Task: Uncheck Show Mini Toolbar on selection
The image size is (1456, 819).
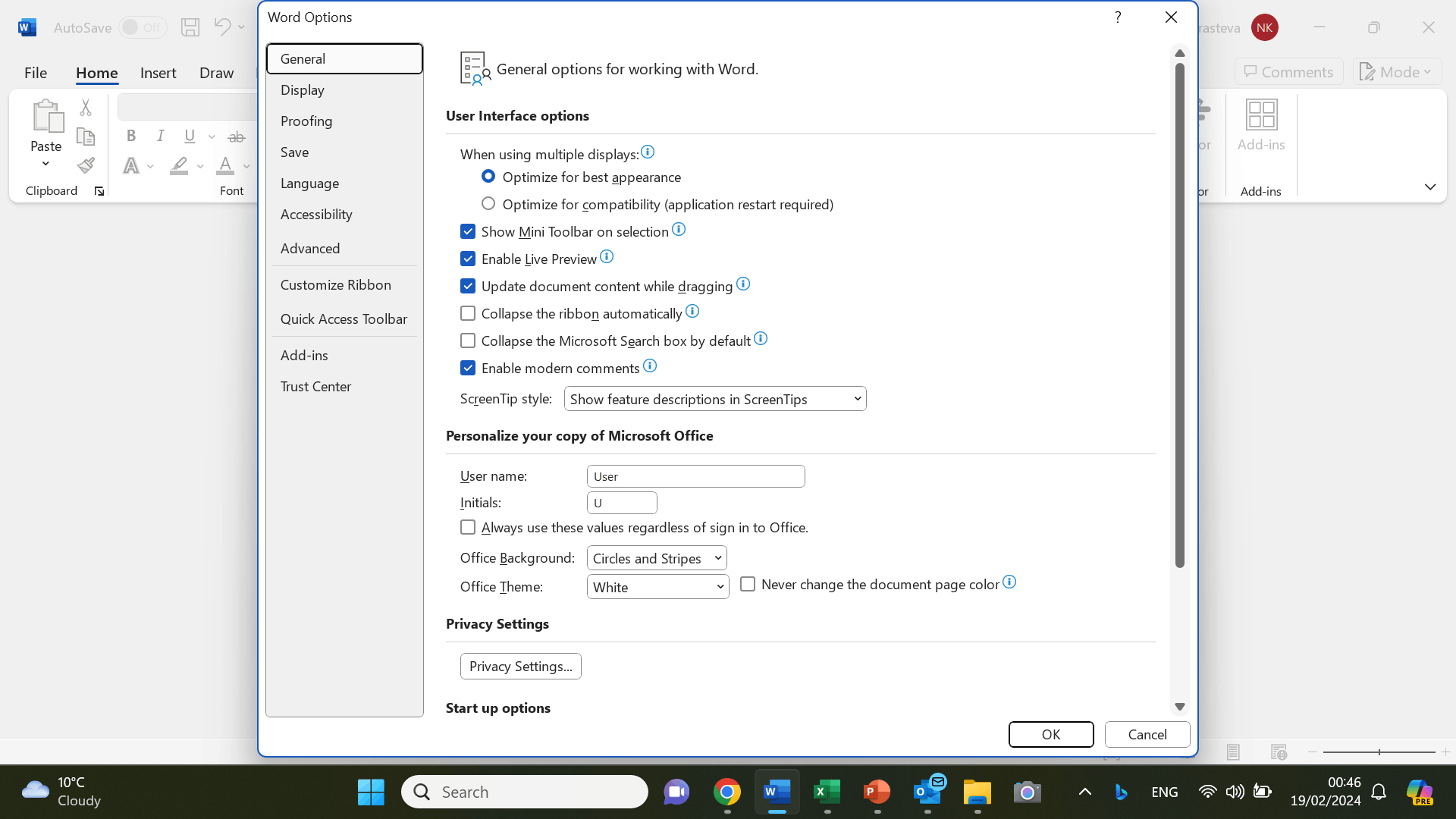Action: pyautogui.click(x=468, y=231)
